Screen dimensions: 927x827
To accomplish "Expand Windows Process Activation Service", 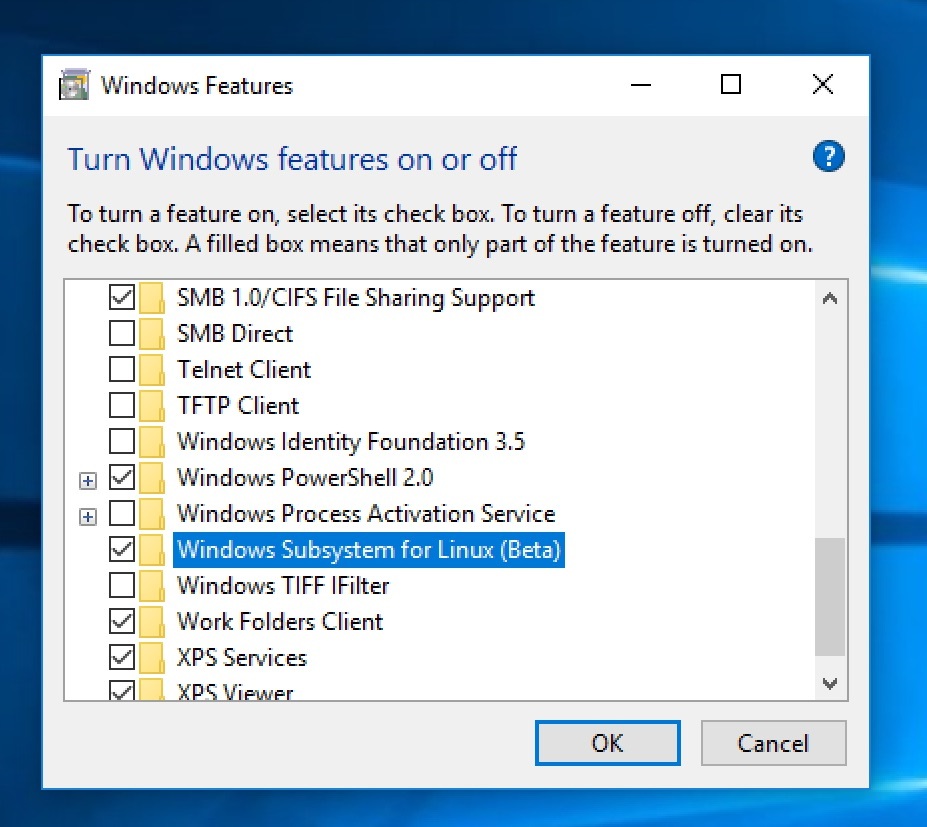I will click(87, 515).
